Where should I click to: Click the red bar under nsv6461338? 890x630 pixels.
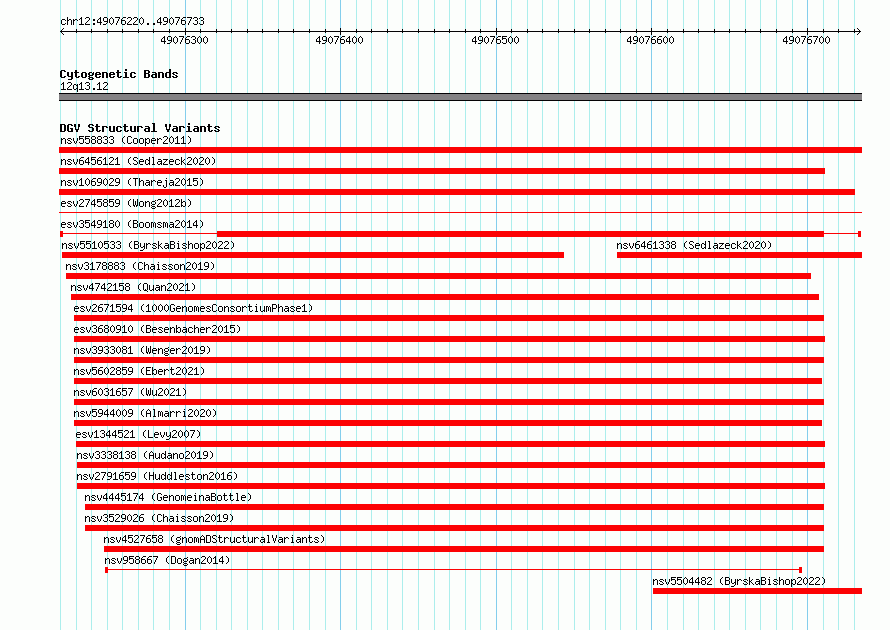[740, 255]
